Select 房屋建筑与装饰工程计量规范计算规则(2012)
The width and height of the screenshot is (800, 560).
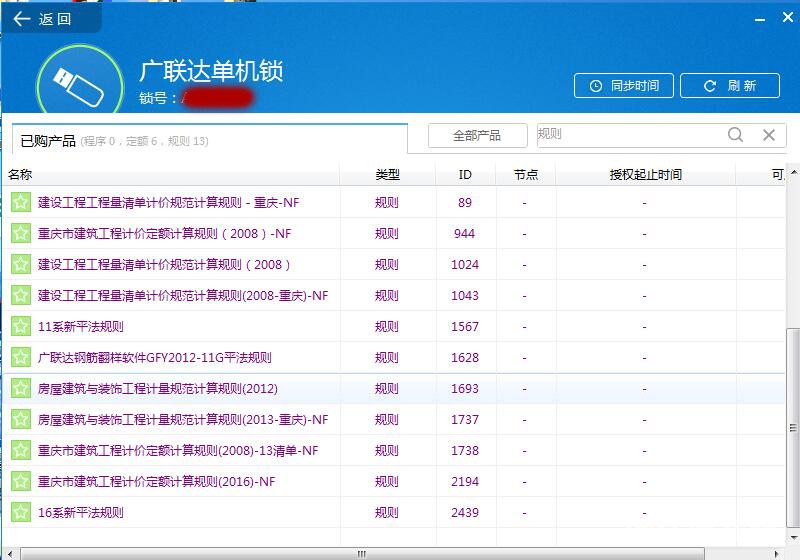point(158,389)
